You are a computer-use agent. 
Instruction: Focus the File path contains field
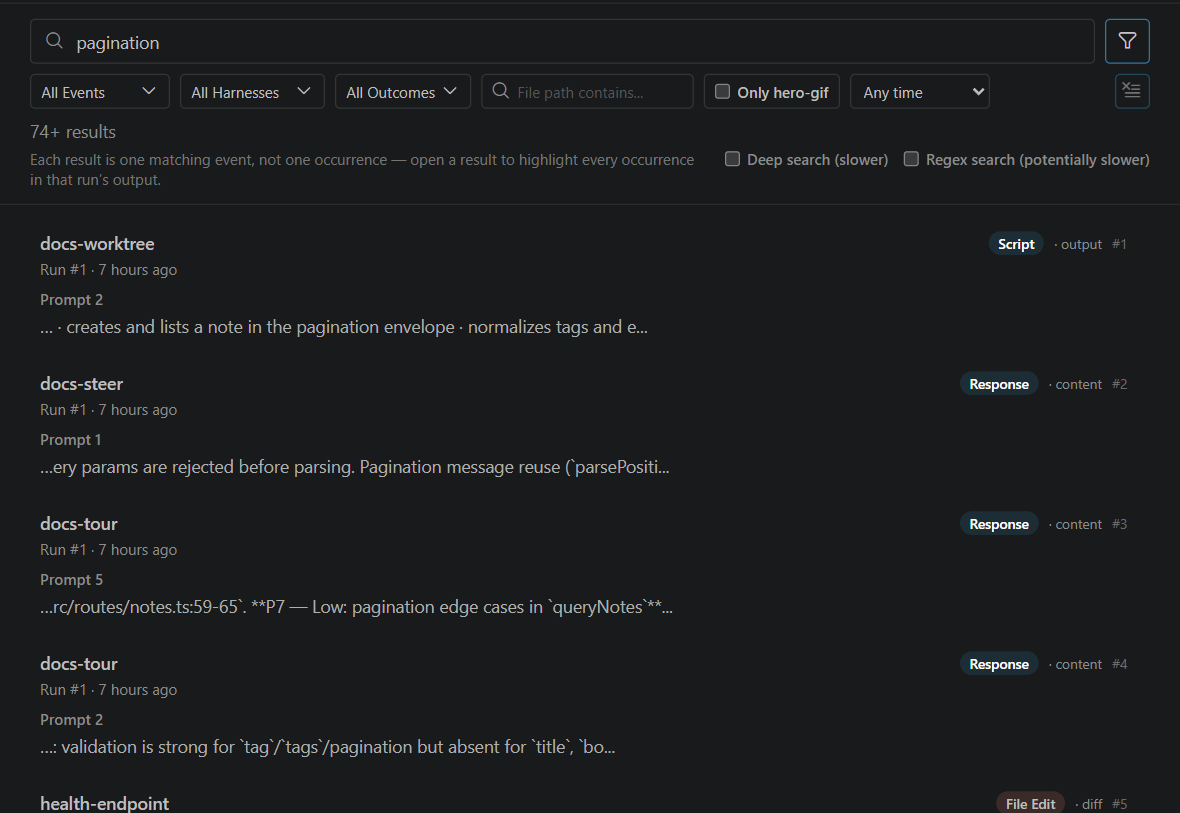[x=587, y=91]
